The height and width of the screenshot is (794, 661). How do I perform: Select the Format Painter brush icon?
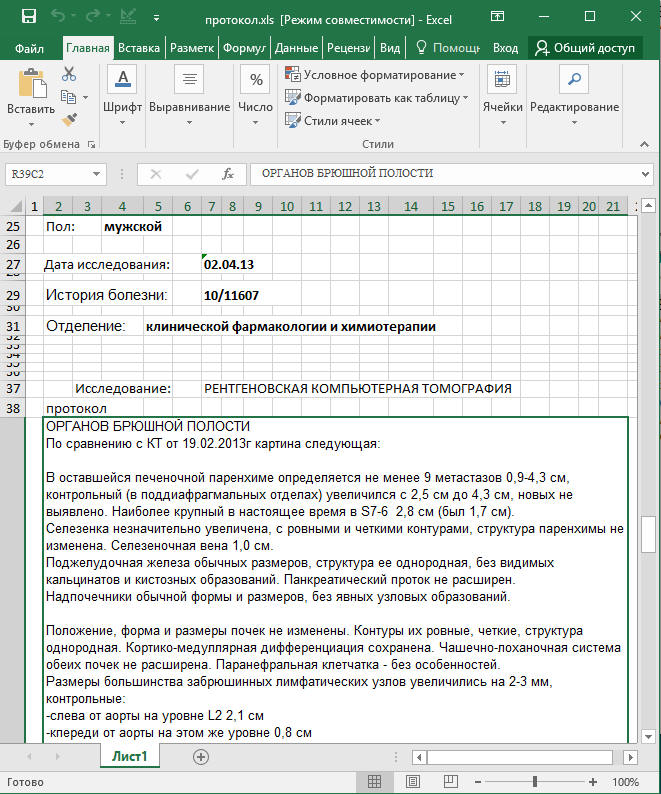[69, 120]
